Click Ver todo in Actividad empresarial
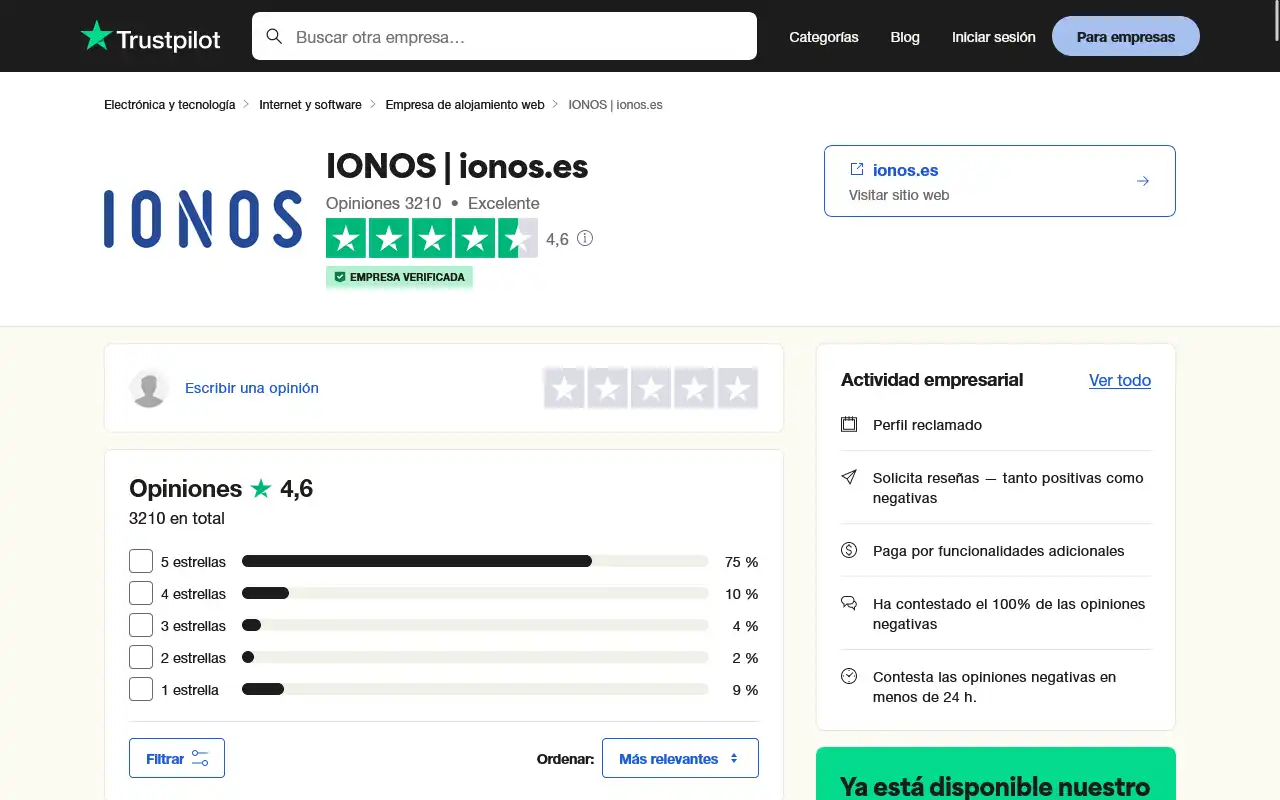Viewport: 1280px width, 800px height. coord(1120,380)
